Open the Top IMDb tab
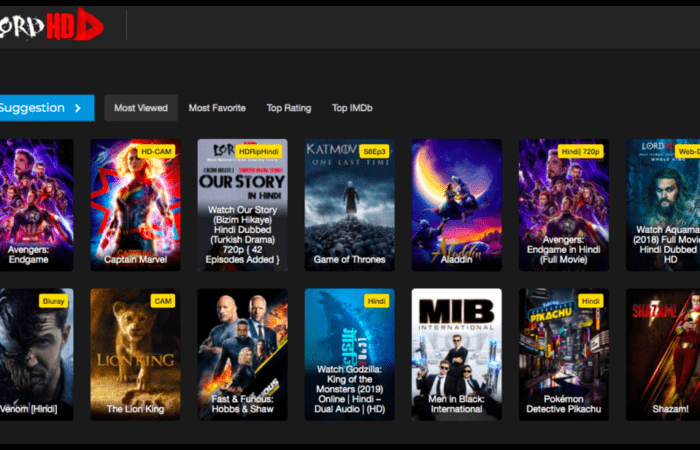This screenshot has height=450, width=700. pos(352,108)
